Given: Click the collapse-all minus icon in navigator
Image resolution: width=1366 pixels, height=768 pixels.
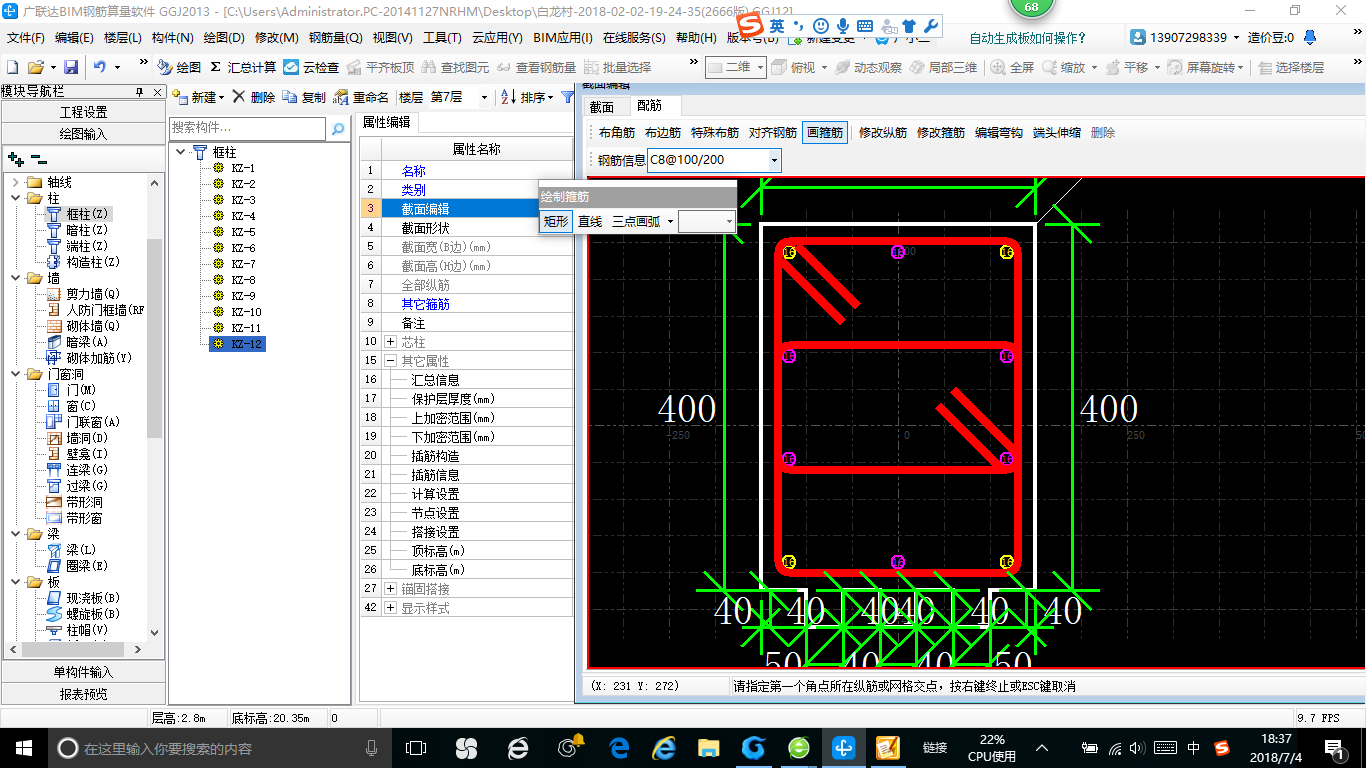Looking at the screenshot, I should (x=38, y=159).
